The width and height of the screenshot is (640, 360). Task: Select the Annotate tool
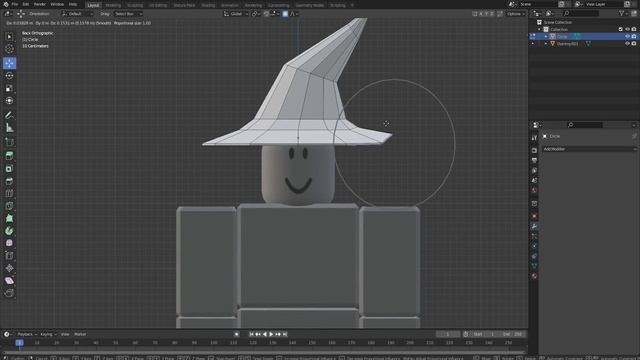[9, 115]
